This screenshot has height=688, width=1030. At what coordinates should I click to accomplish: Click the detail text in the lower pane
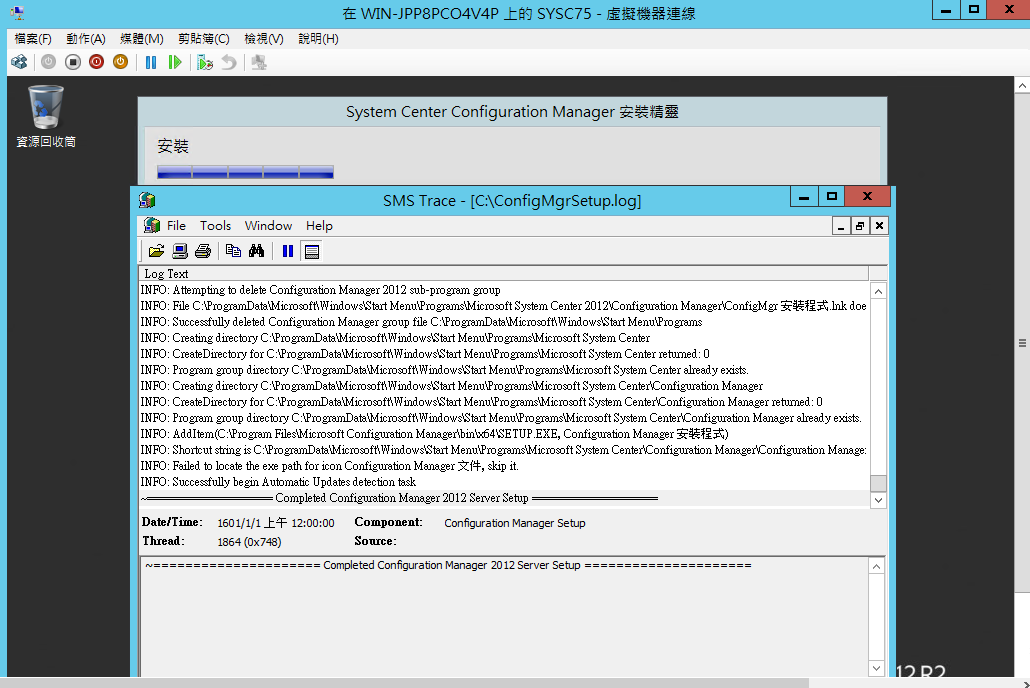click(448, 565)
